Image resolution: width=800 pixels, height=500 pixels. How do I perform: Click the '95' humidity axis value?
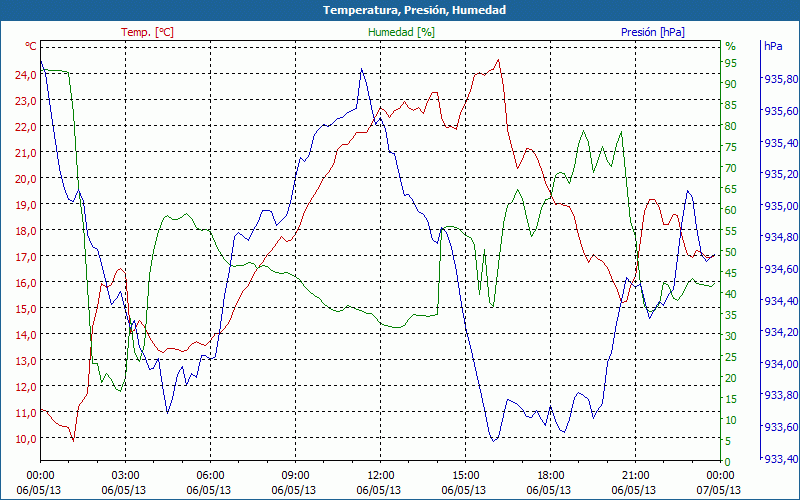tap(731, 63)
